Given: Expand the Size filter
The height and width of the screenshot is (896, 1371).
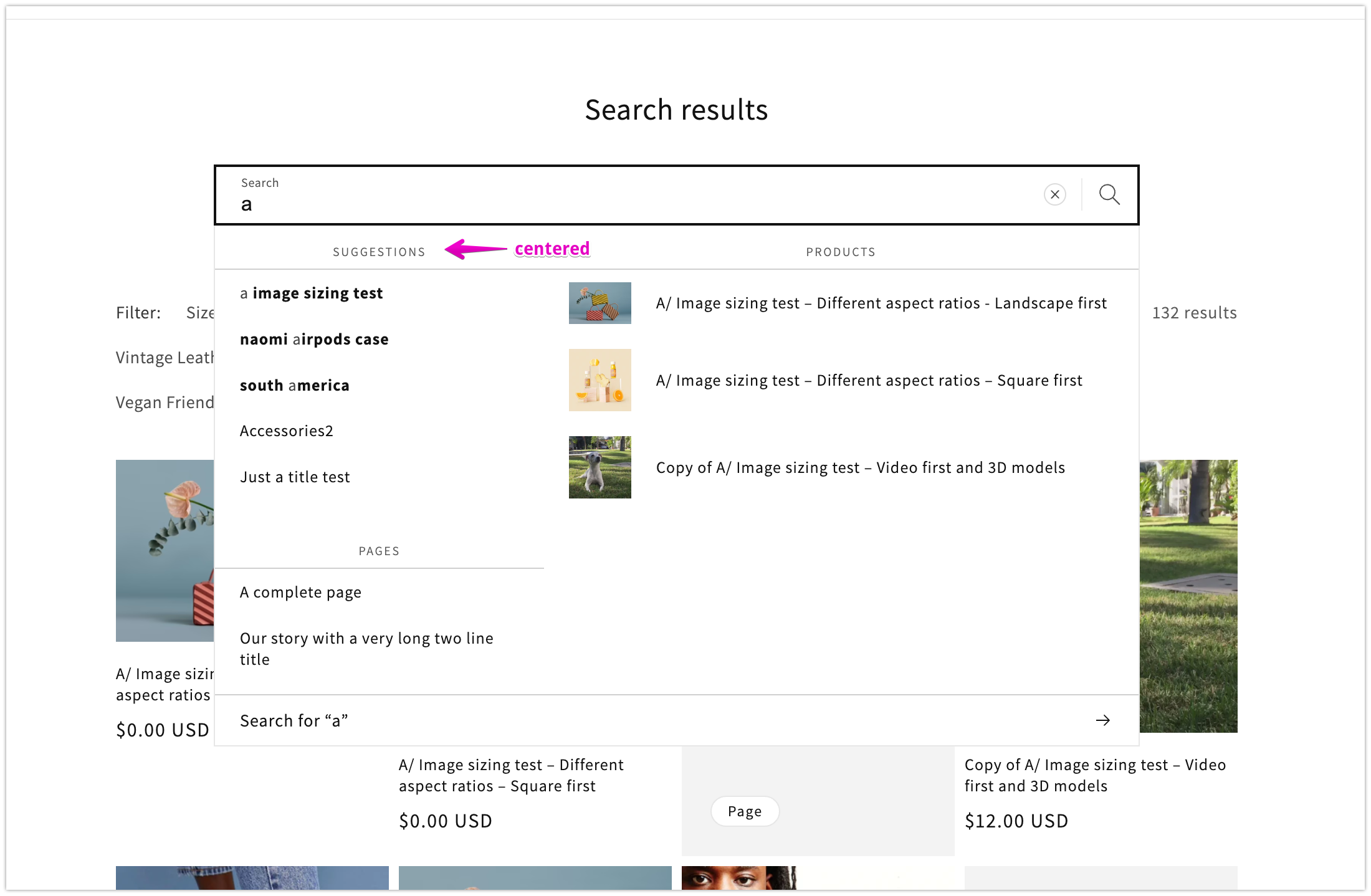Looking at the screenshot, I should (200, 313).
